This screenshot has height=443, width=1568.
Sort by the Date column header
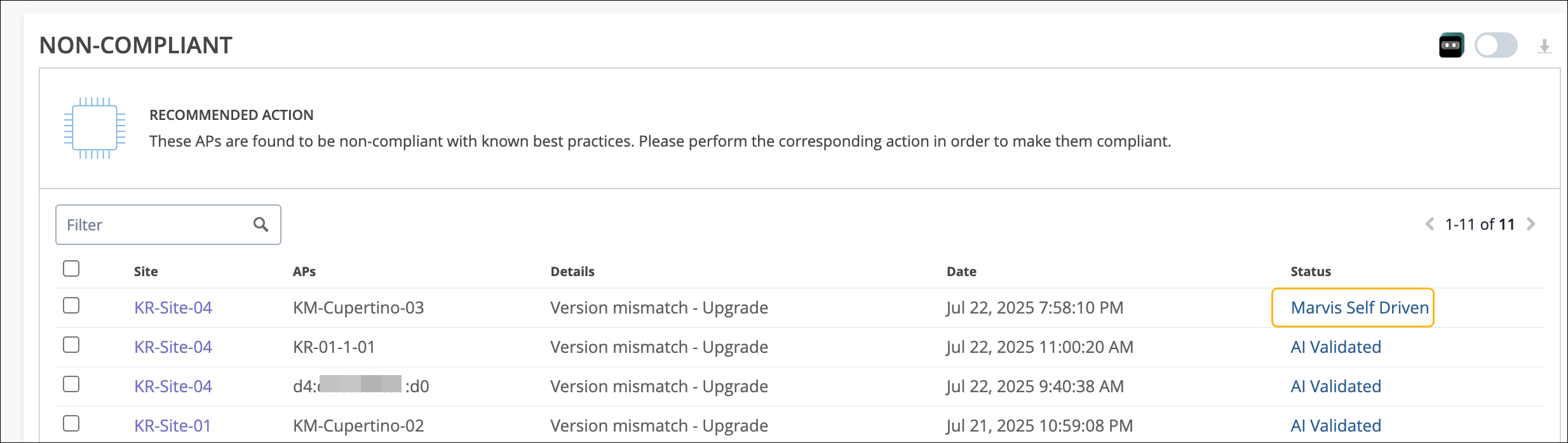coord(961,272)
